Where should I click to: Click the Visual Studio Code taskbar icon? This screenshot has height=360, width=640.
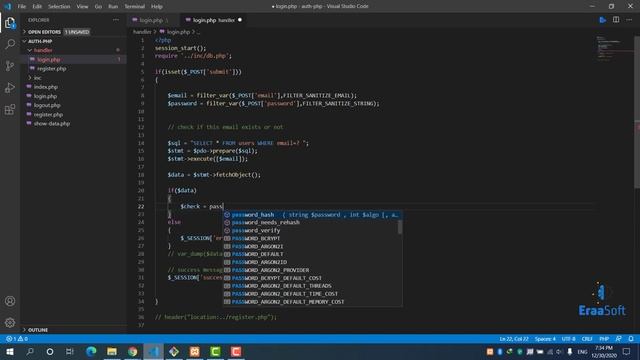coord(153,351)
